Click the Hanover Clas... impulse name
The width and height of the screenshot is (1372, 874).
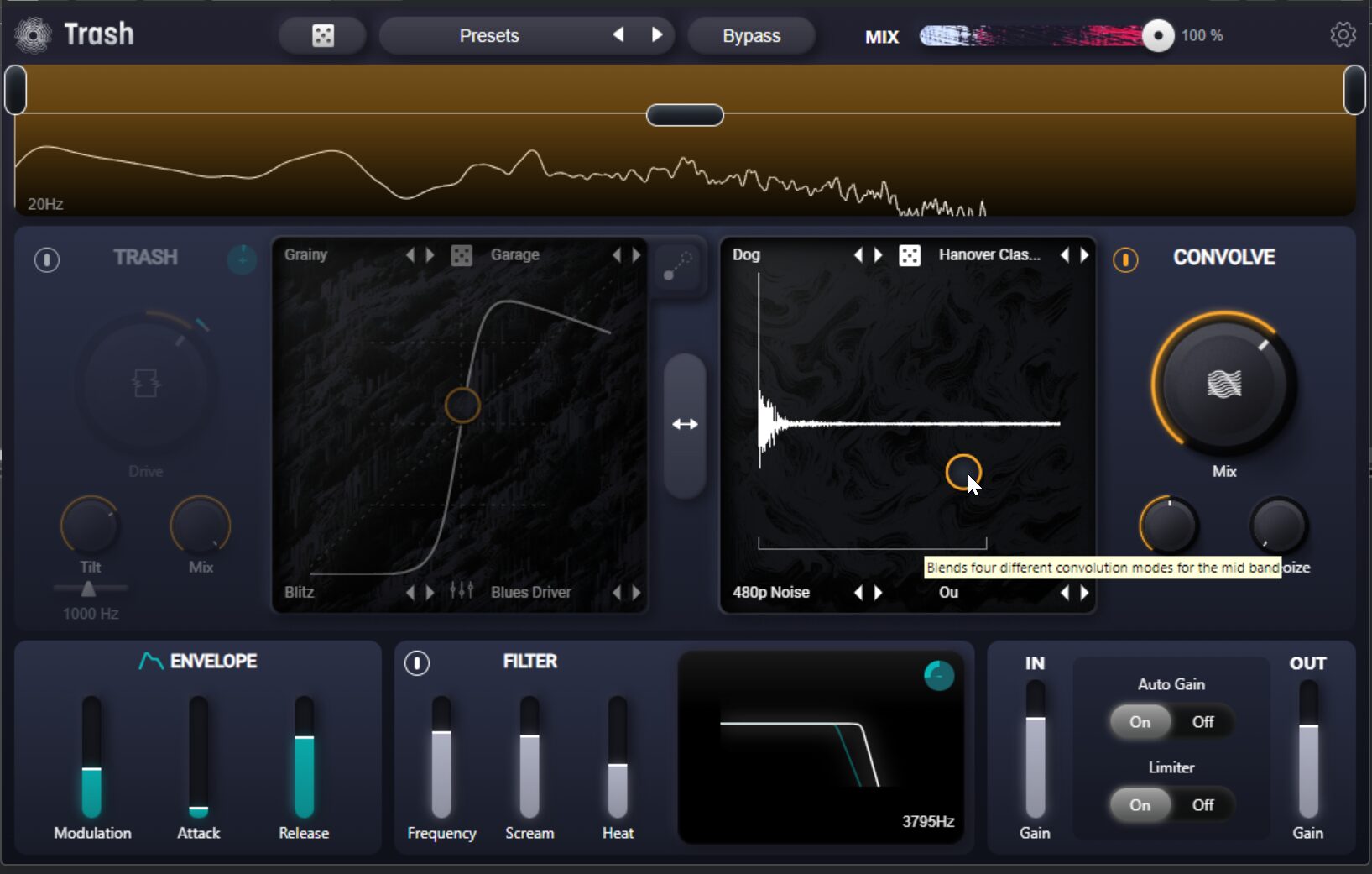(989, 254)
